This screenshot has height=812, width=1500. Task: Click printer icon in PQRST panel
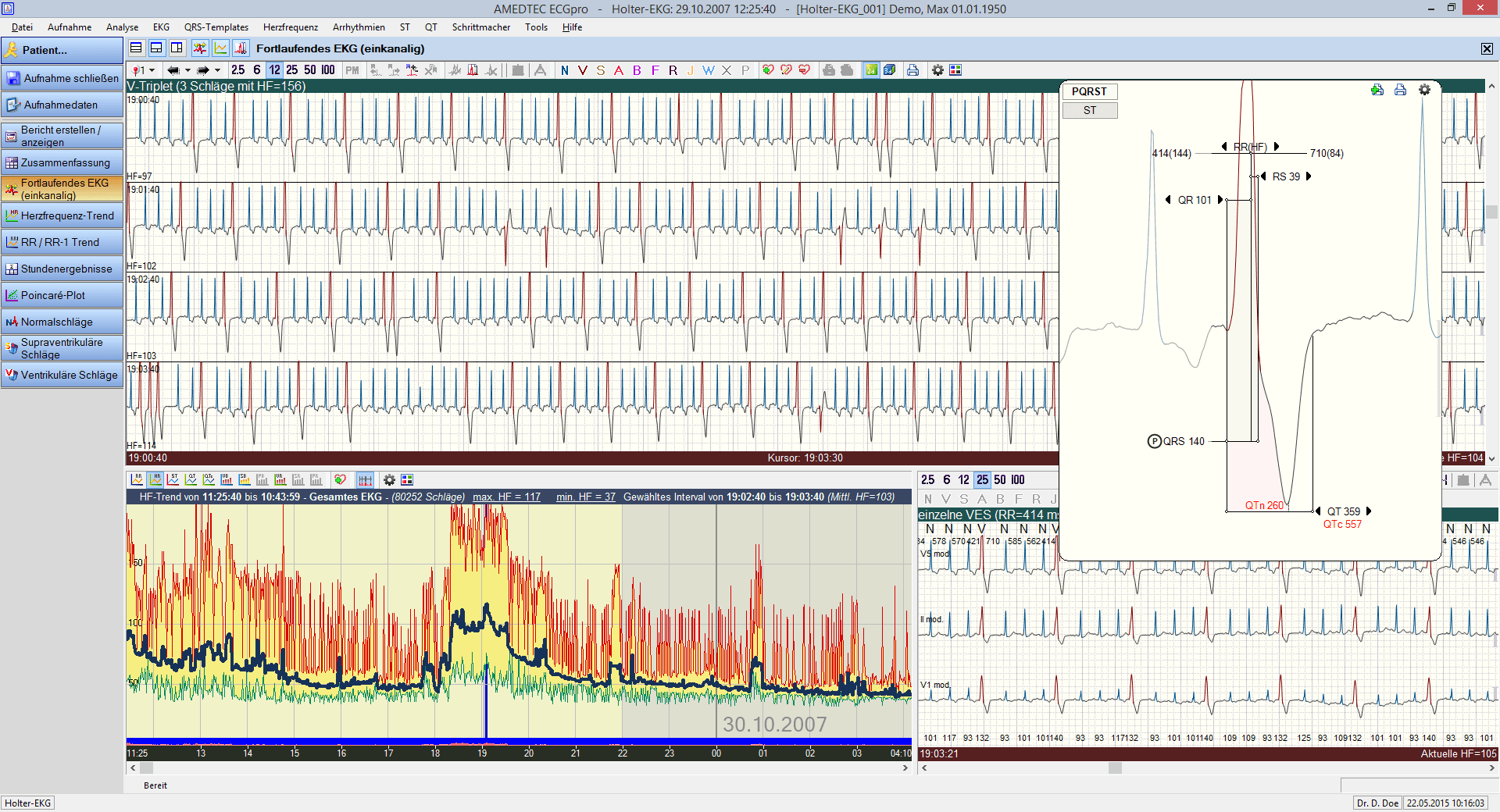click(1400, 90)
